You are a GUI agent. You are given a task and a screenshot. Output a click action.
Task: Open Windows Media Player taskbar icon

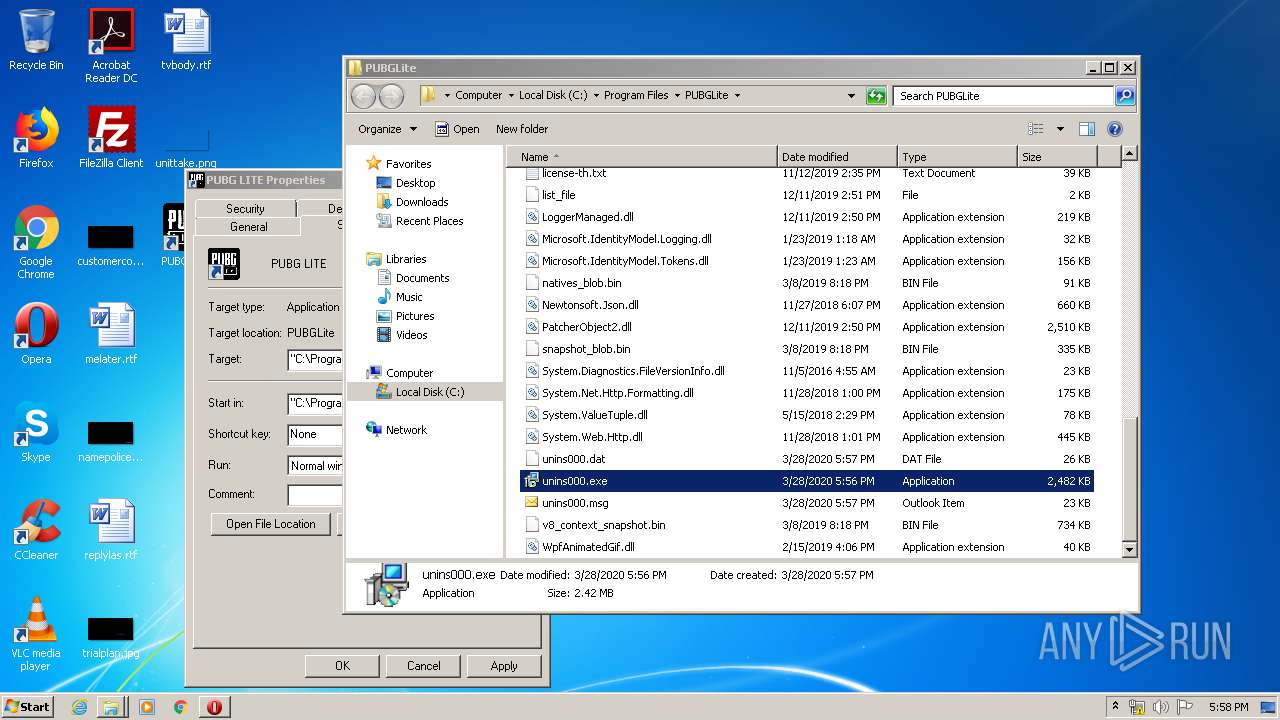[147, 707]
